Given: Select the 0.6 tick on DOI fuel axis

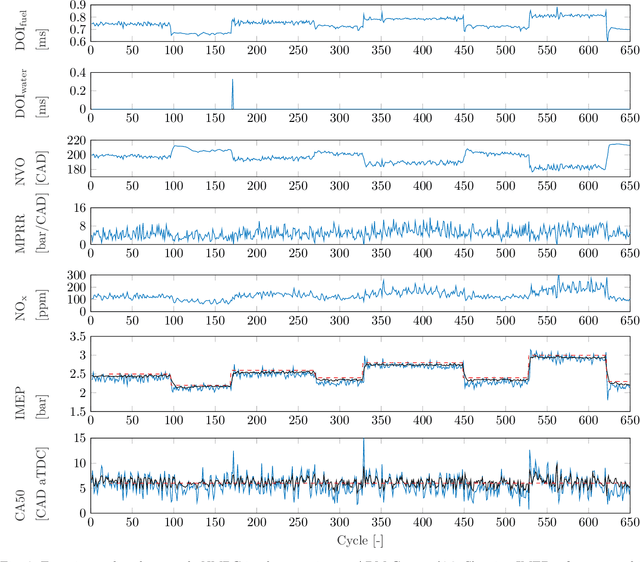Looking at the screenshot, I should click(78, 41).
